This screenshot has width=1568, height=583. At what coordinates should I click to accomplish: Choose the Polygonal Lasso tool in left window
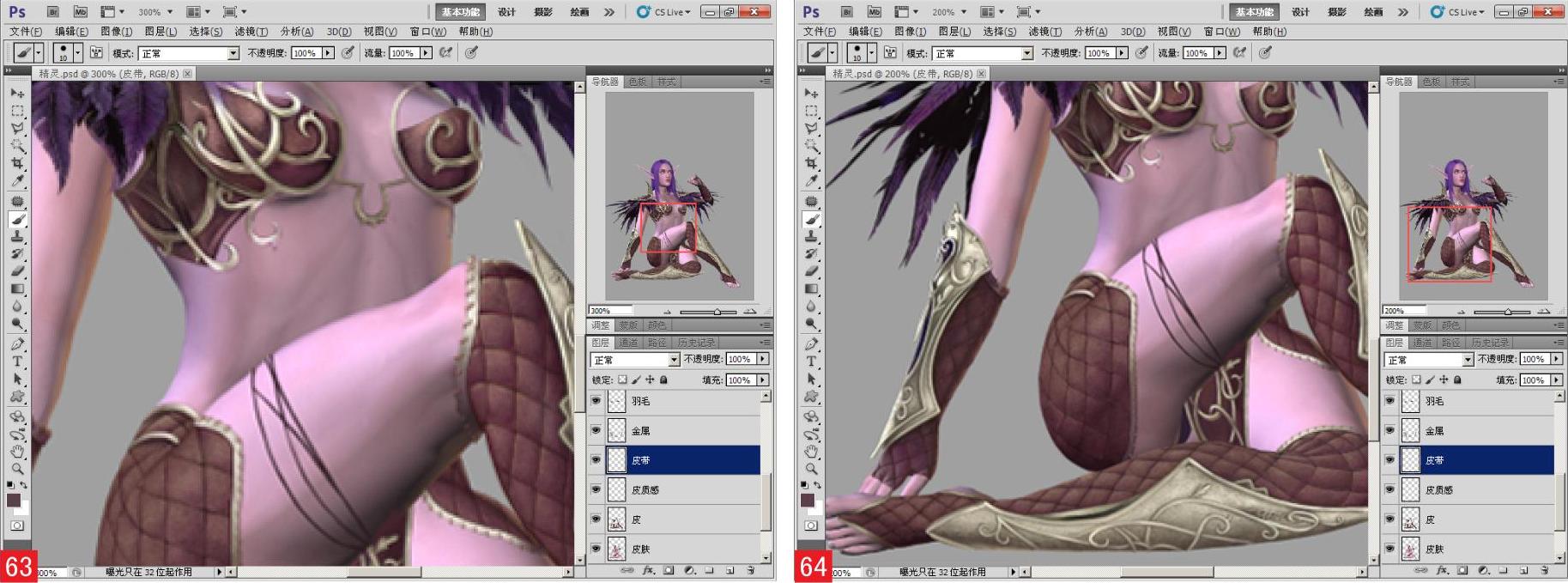tap(17, 128)
